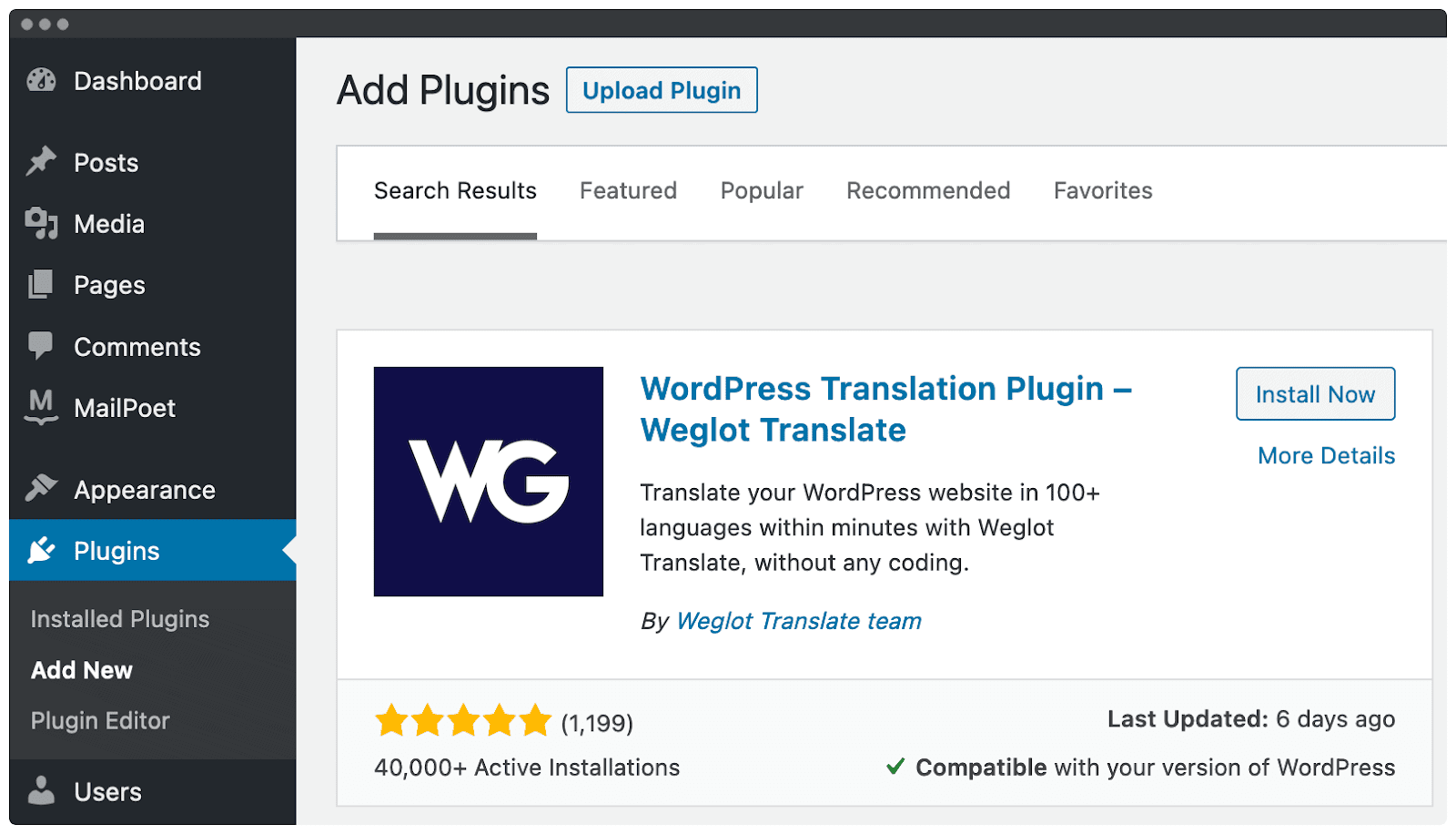Screen dimensions: 1456x834
Task: Open the Users person icon
Action: 40,790
